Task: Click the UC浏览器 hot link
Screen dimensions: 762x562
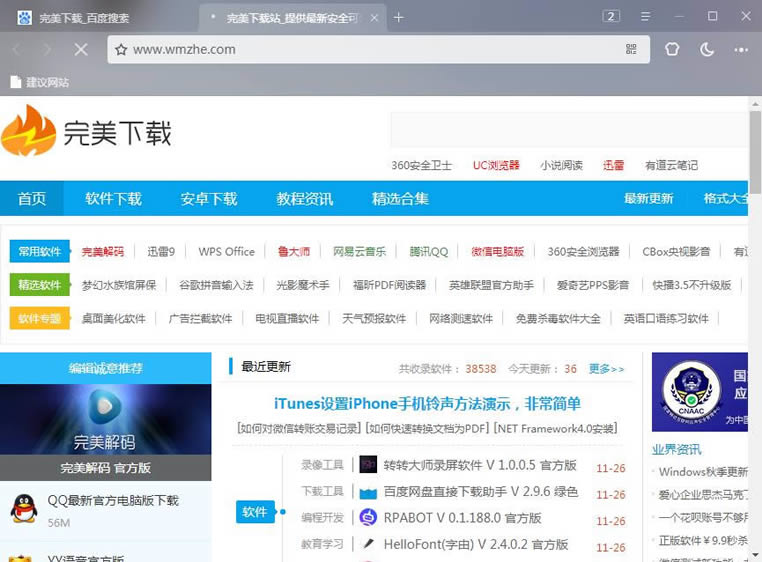Action: point(496,165)
